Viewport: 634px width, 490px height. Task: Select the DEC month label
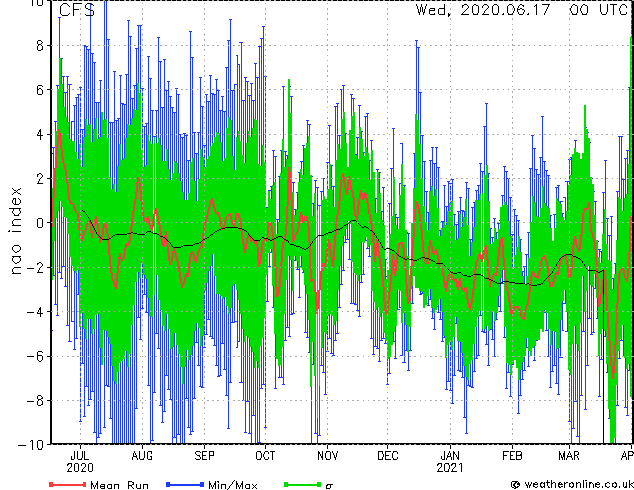[388, 456]
